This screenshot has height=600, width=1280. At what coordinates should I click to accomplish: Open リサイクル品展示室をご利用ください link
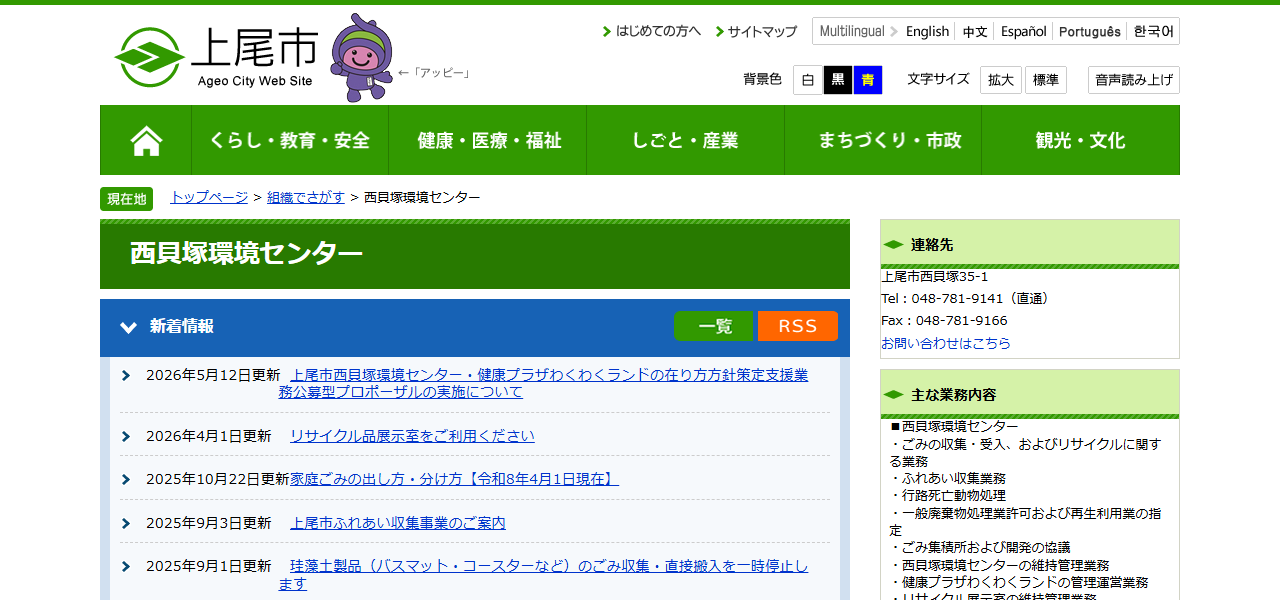click(x=412, y=436)
